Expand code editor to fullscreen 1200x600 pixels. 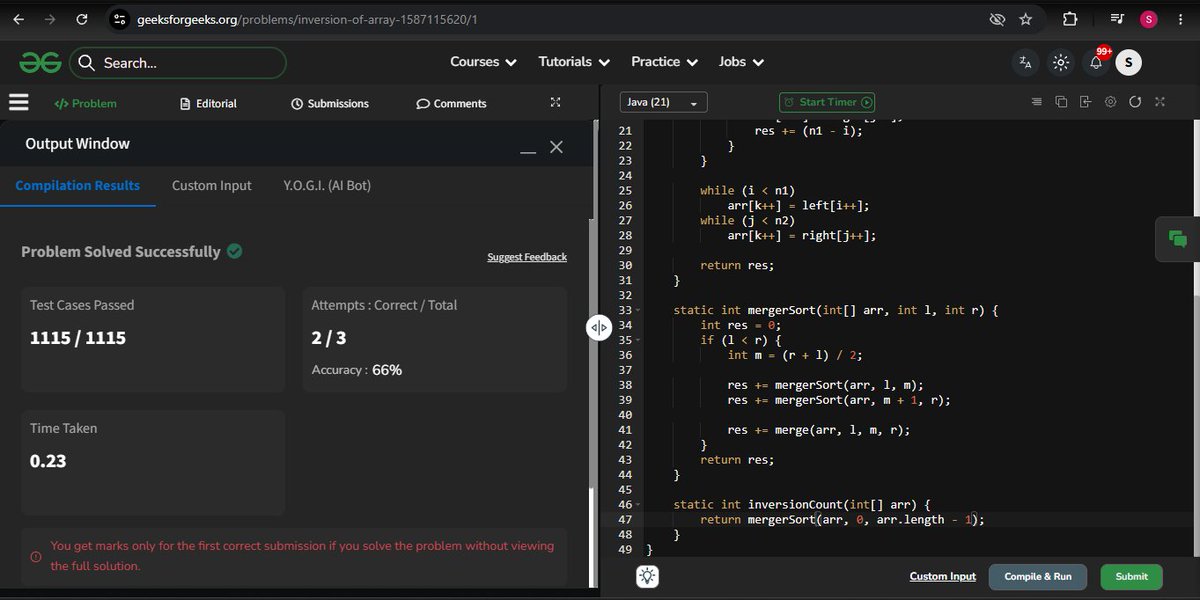(1160, 102)
